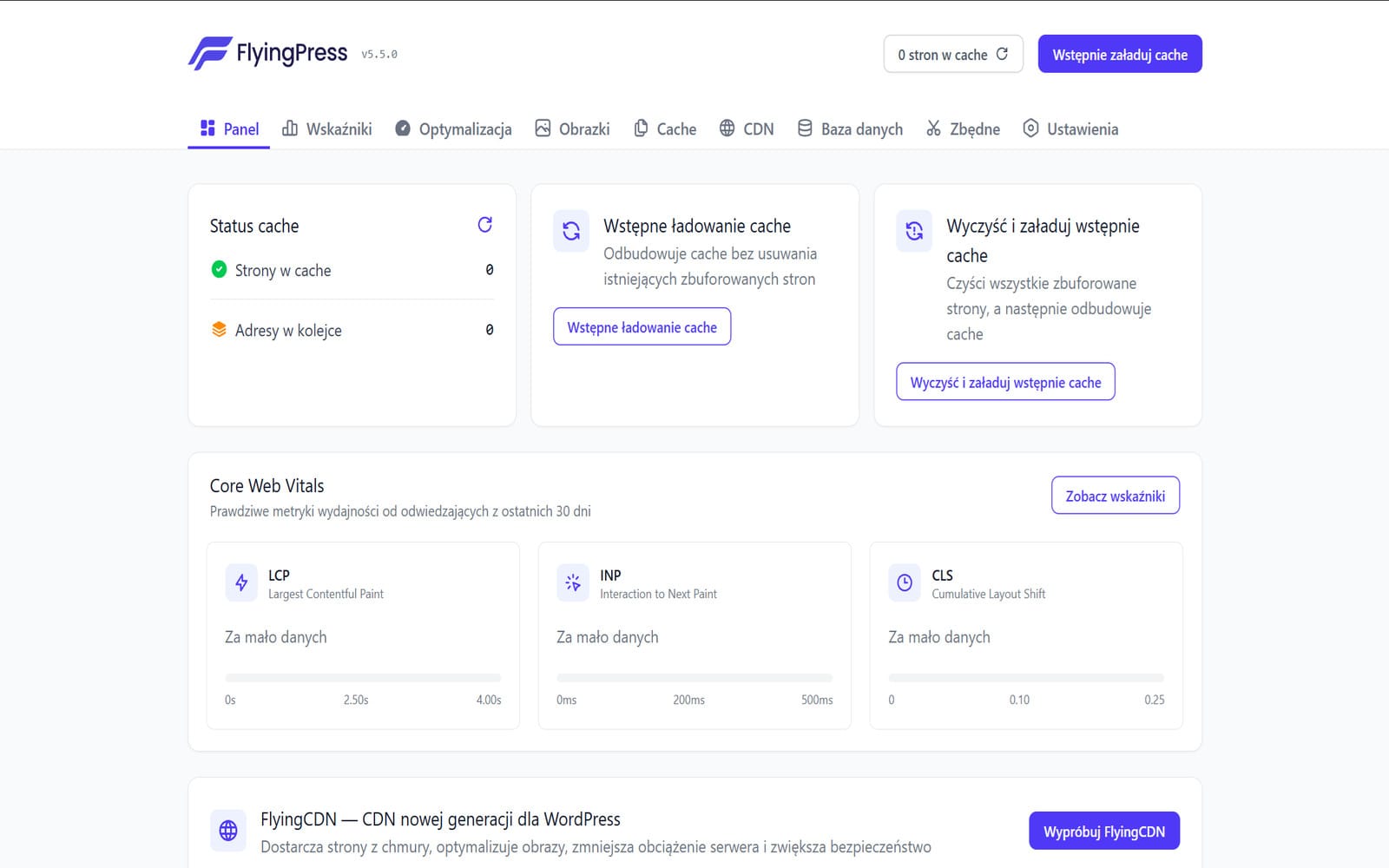Click the Wstępne ładowanie cache outlined button
This screenshot has height=868, width=1389.
tap(642, 326)
